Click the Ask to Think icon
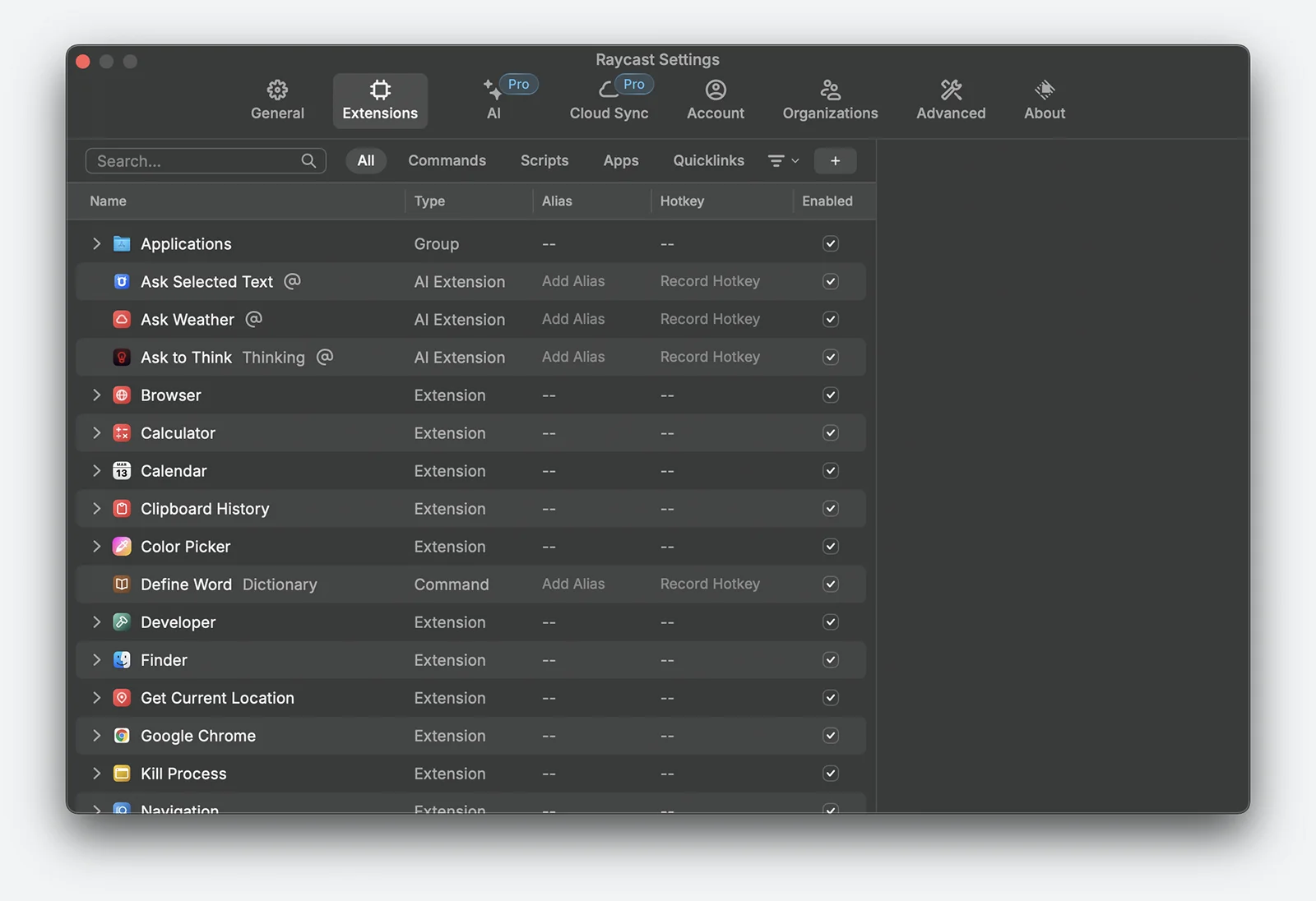 point(122,357)
